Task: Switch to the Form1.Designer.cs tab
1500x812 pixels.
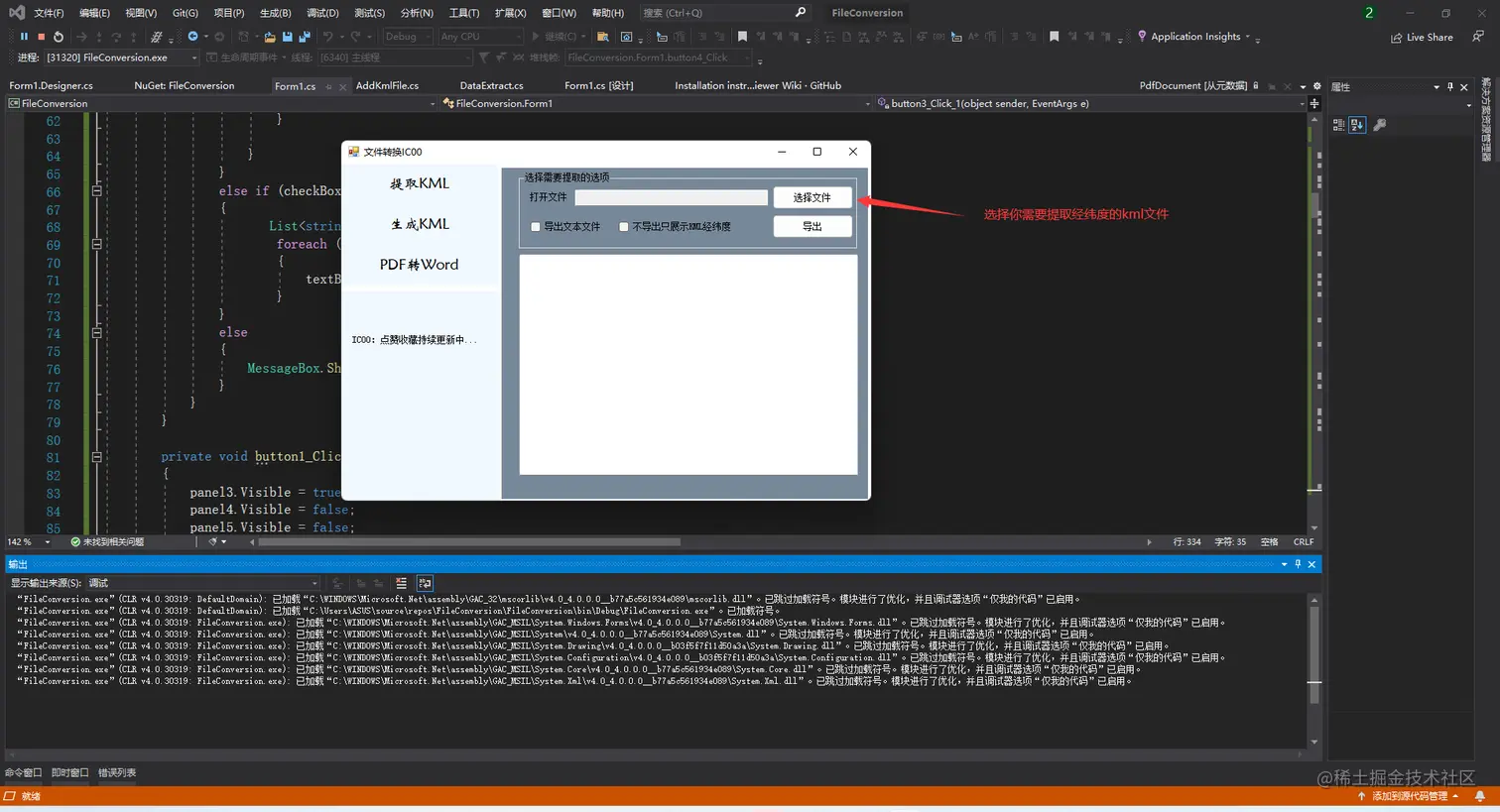Action: tap(51, 86)
